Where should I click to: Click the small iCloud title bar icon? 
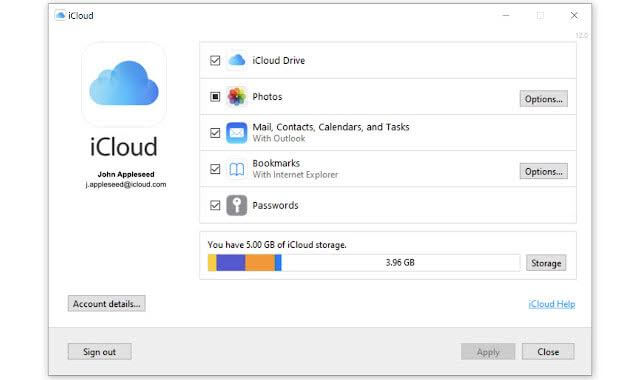coord(60,16)
